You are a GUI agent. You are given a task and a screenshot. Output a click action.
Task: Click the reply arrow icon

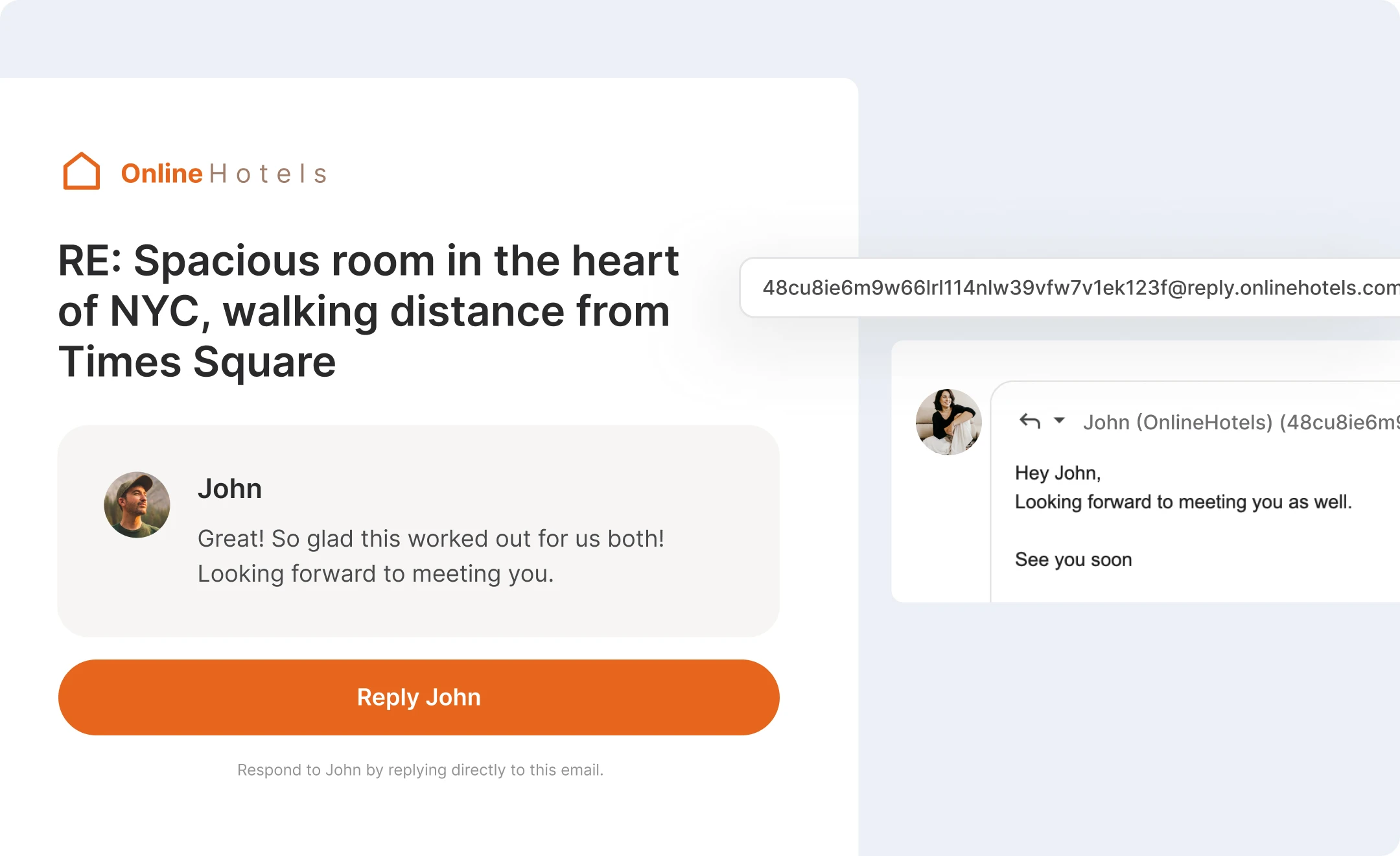pyautogui.click(x=1030, y=422)
